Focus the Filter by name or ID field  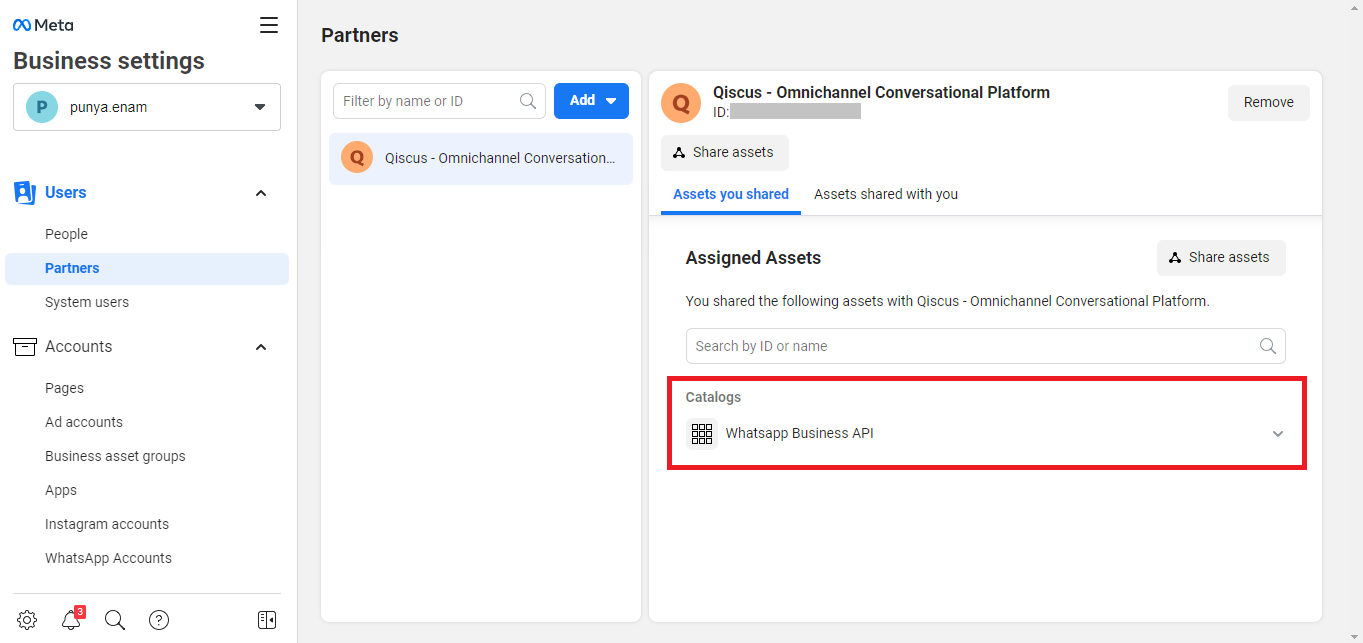[440, 101]
